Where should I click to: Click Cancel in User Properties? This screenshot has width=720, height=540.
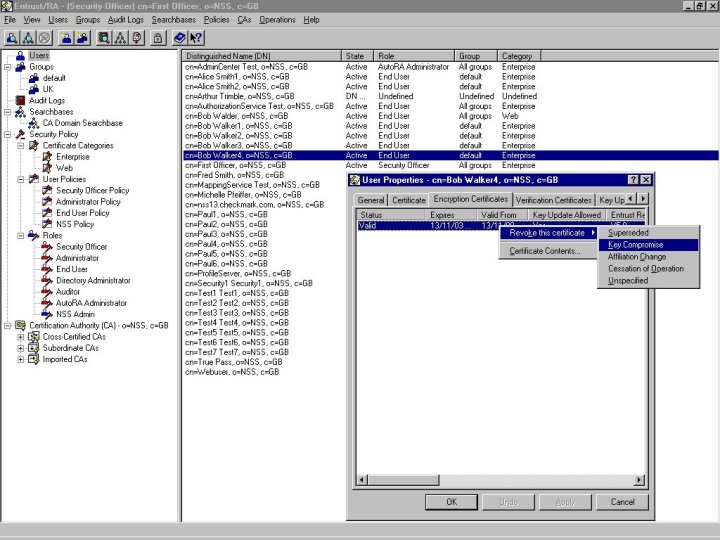(x=622, y=502)
